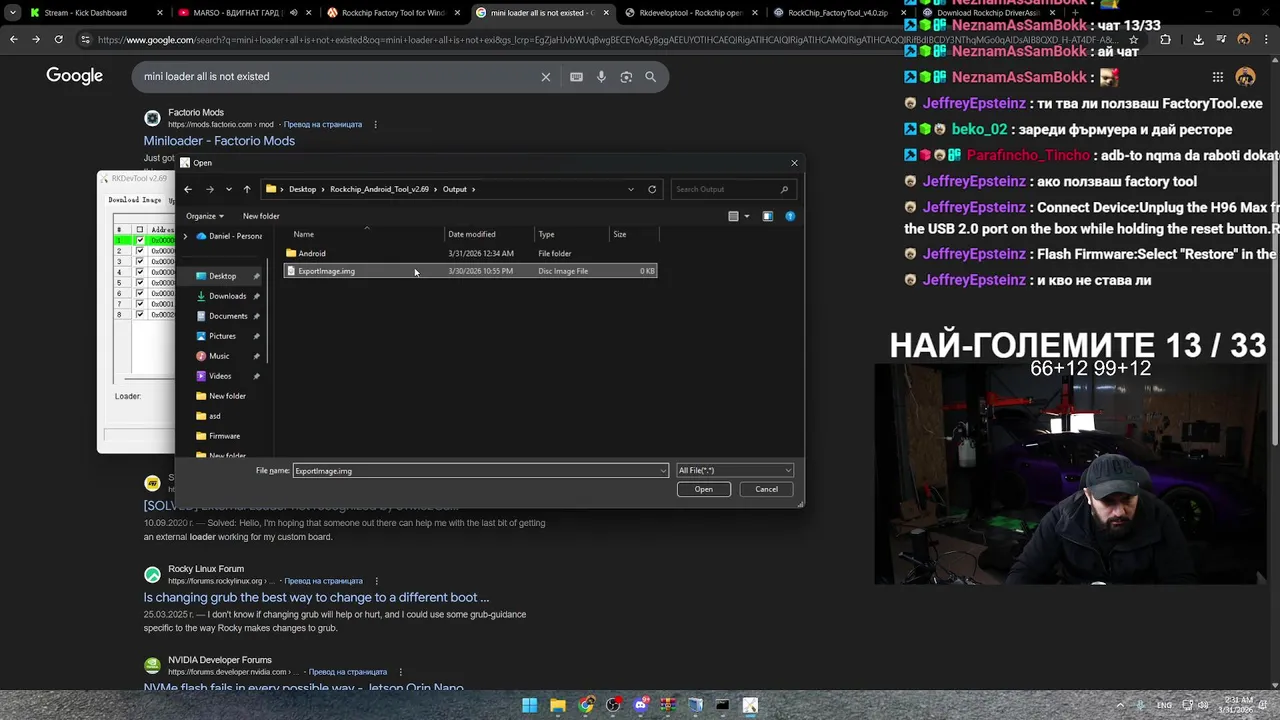Screen dimensions: 1280x720
Task: Select the ExportImage.img file
Action: 470,271
